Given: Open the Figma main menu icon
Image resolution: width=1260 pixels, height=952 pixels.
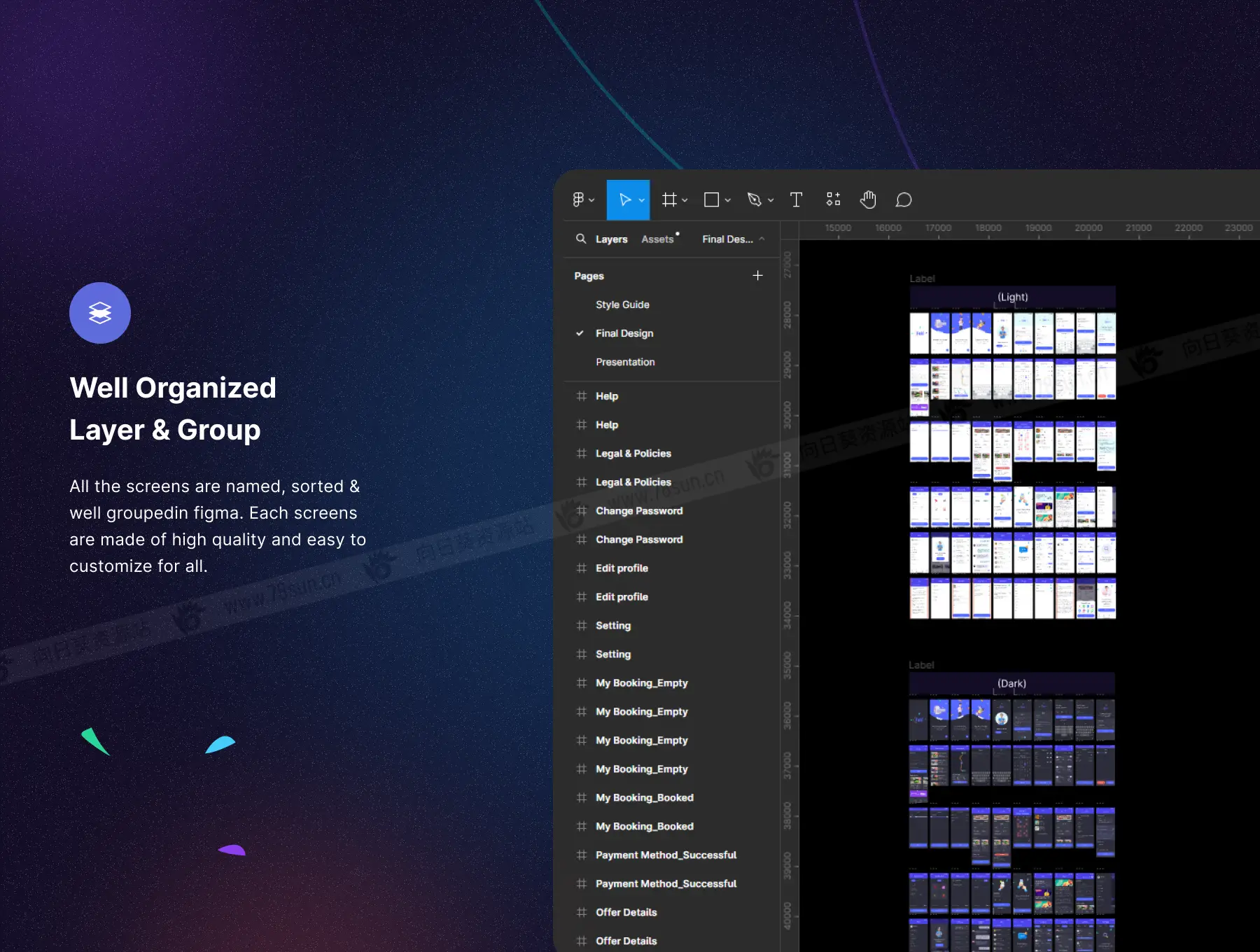Looking at the screenshot, I should (578, 199).
